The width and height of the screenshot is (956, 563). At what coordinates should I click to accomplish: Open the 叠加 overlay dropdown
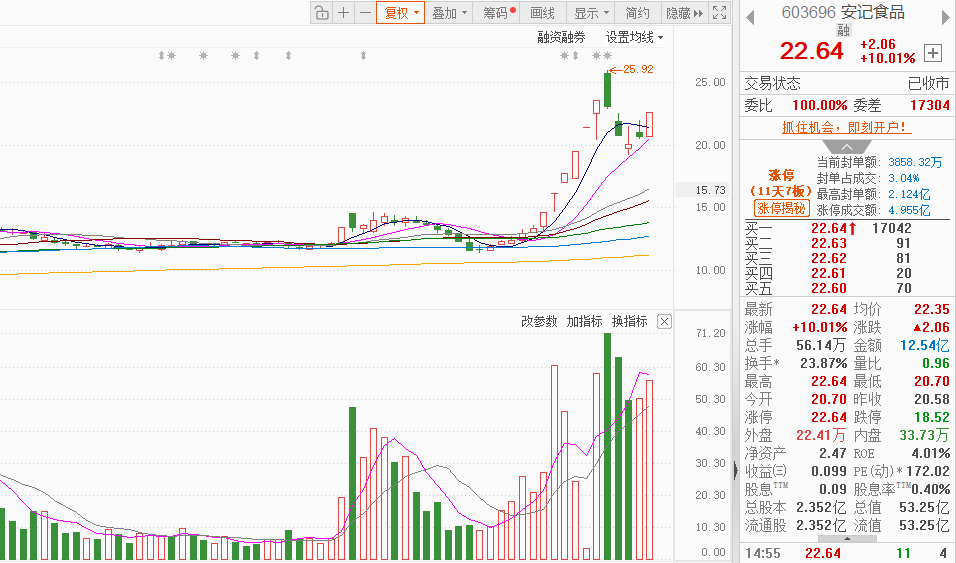(x=449, y=12)
